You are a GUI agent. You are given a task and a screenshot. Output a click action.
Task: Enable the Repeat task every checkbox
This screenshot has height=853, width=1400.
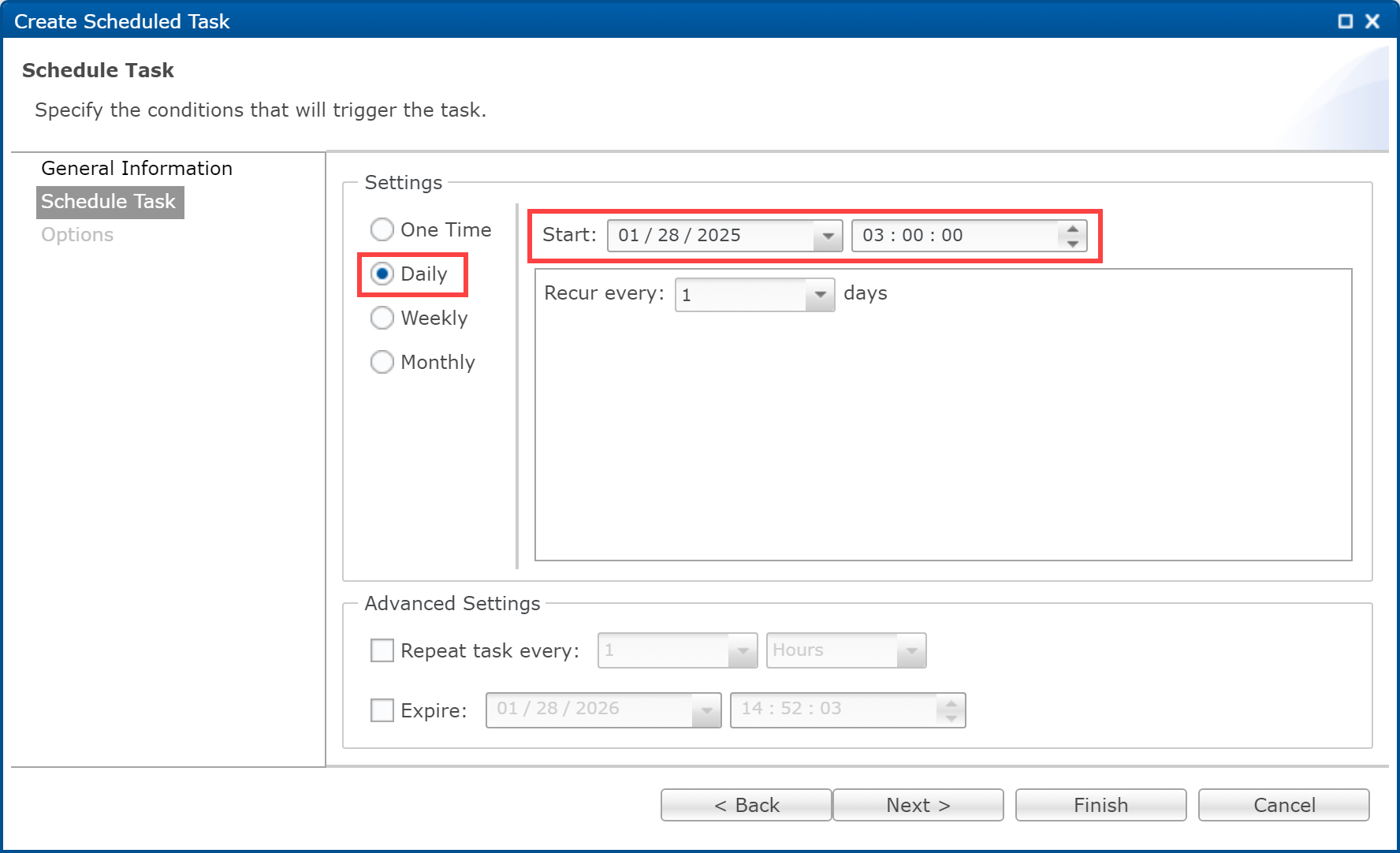coord(382,650)
